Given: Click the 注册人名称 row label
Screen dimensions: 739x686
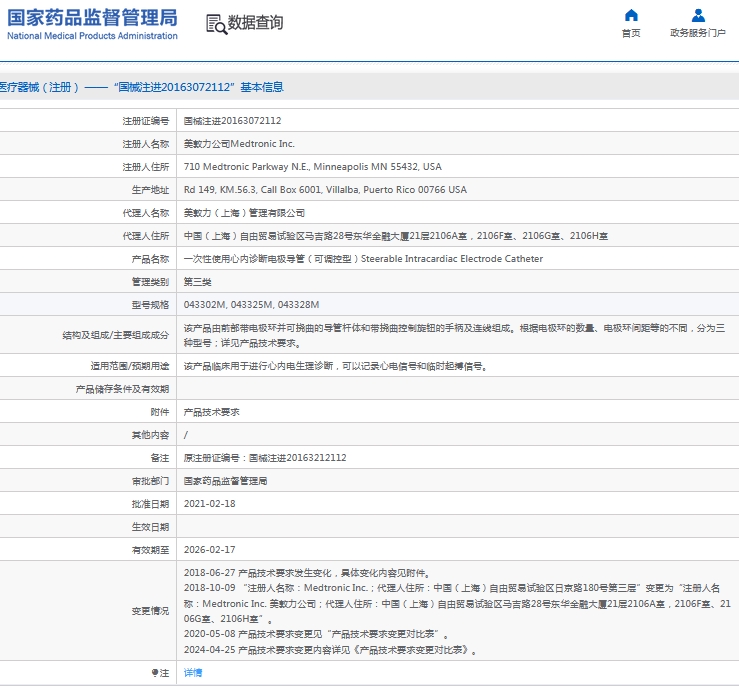Looking at the screenshot, I should pos(146,144).
